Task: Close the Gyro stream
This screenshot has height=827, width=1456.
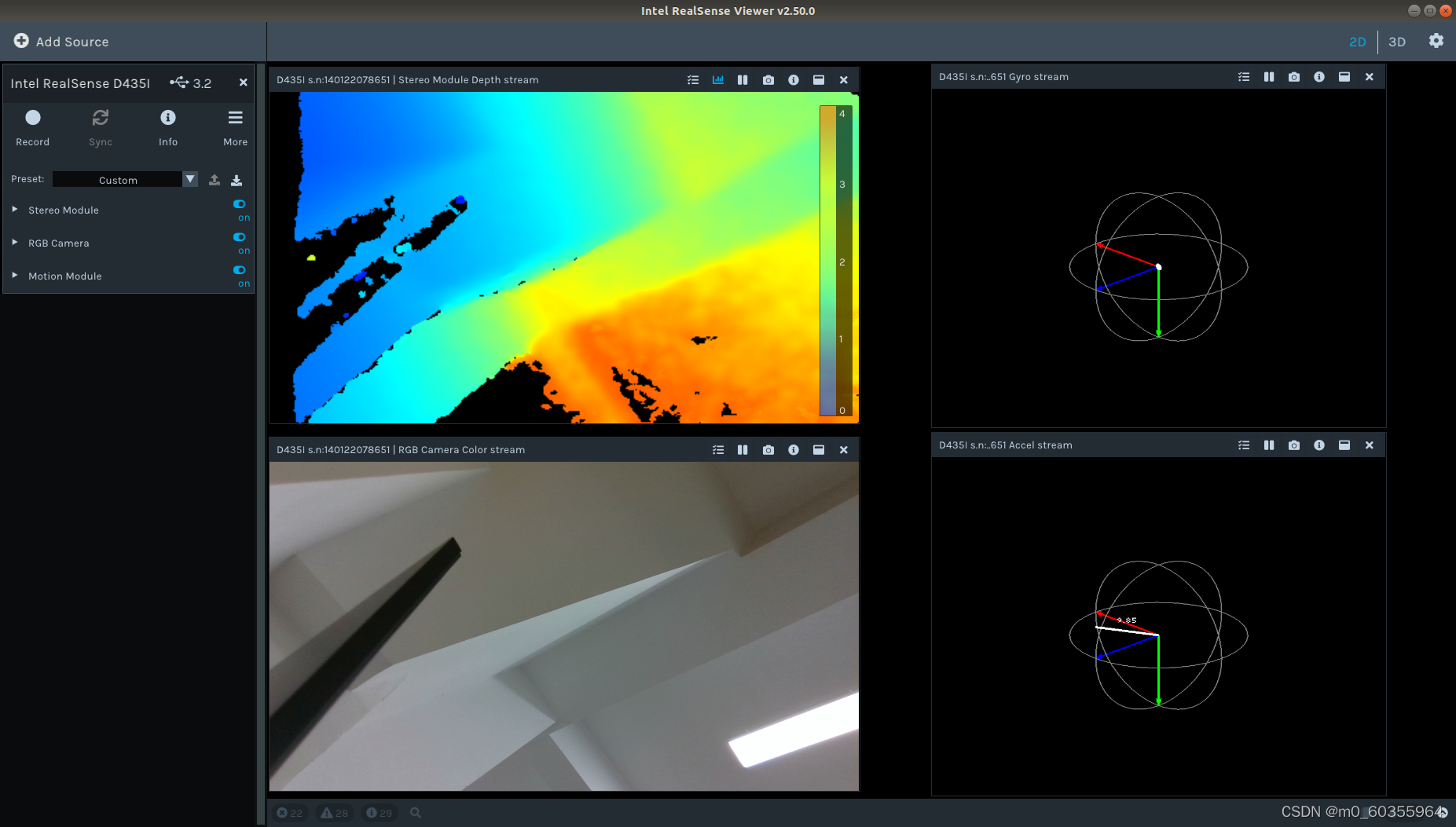Action: [x=1370, y=77]
